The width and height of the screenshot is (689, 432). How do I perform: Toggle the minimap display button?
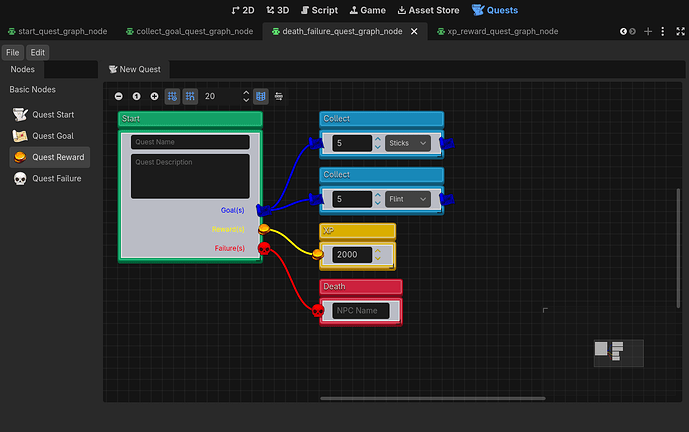click(261, 96)
